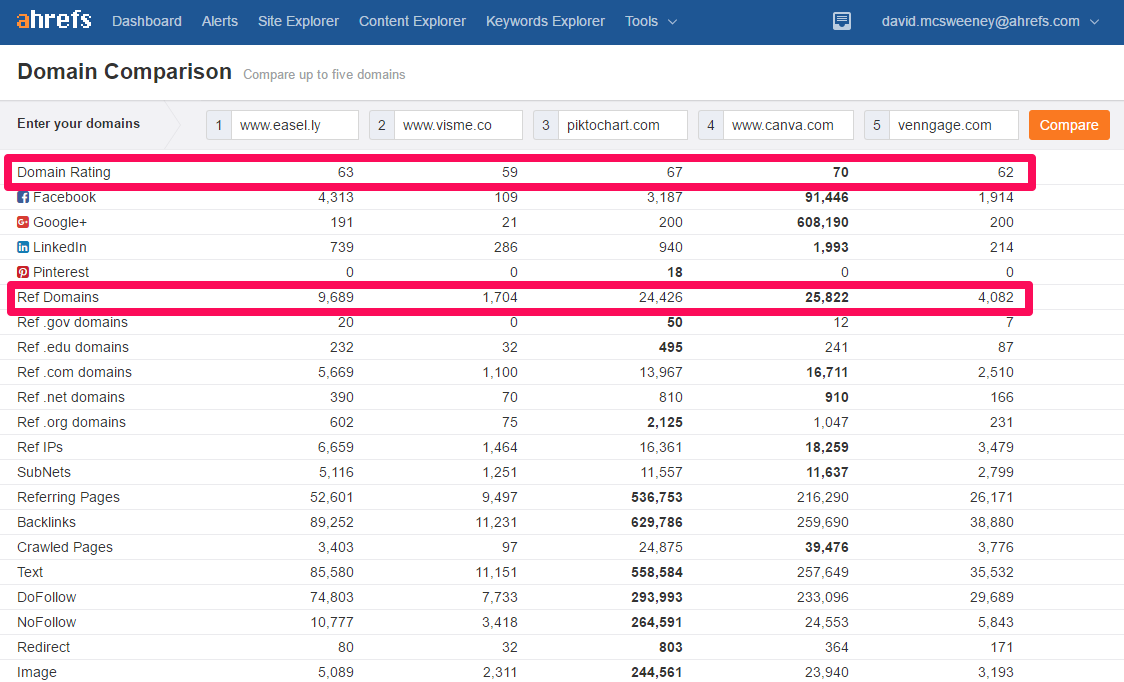This screenshot has width=1124, height=682.
Task: Expand the Tools dropdown menu
Action: tap(650, 22)
